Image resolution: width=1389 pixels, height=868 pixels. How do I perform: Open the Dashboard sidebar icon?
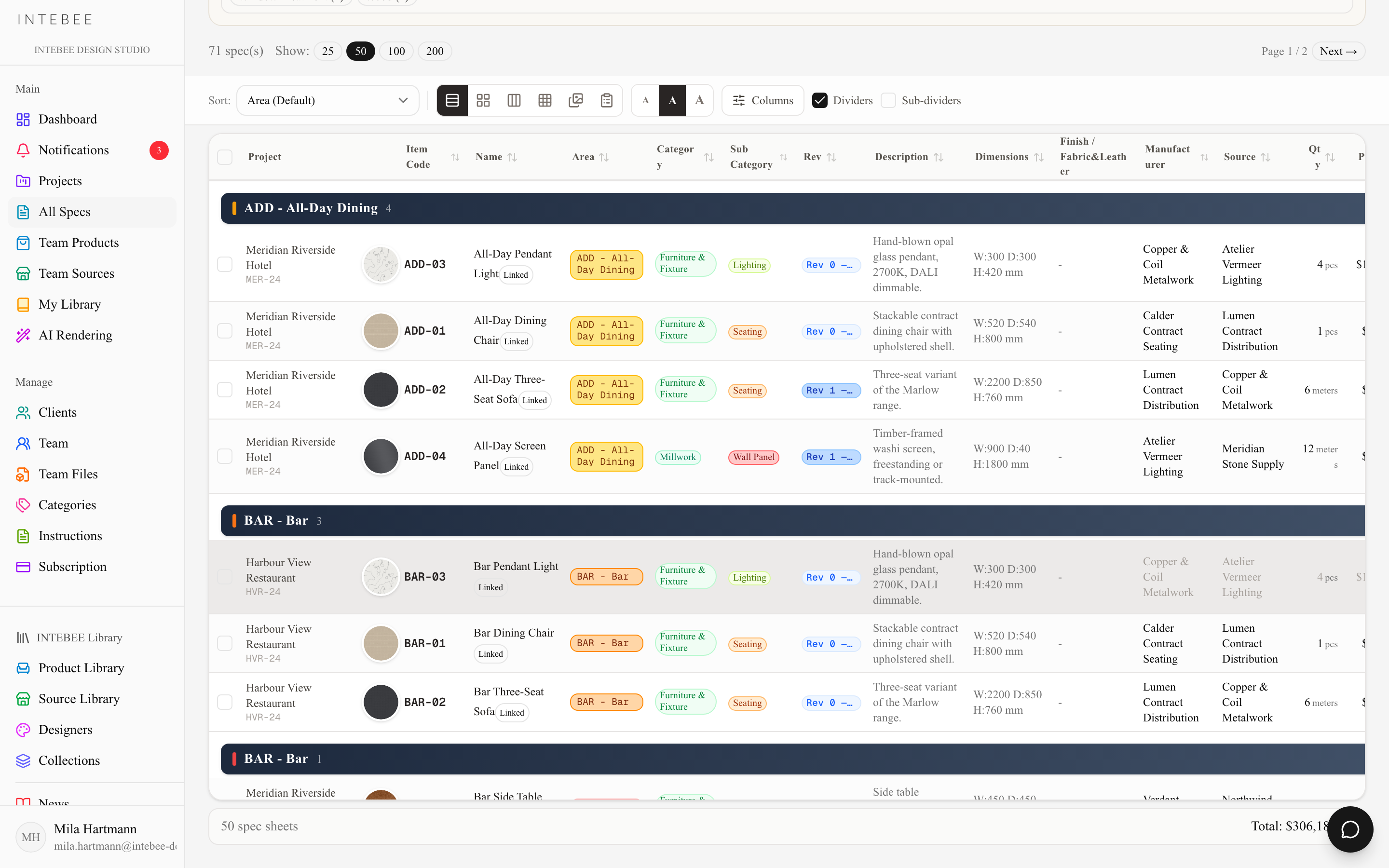(x=23, y=120)
